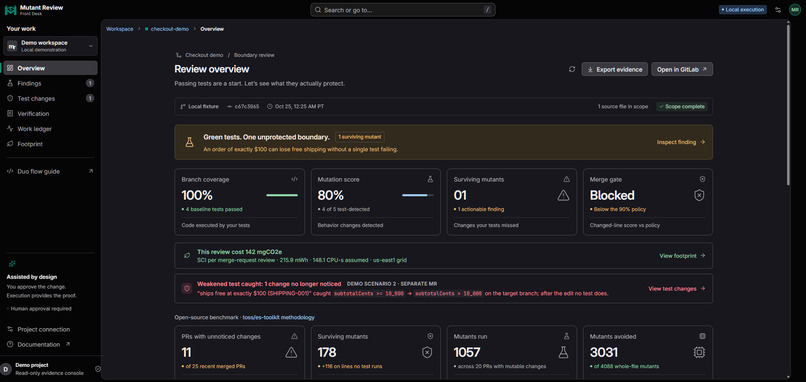Click the 1 source file in scope text
Screen dimensions: 806x382
click(x=623, y=106)
